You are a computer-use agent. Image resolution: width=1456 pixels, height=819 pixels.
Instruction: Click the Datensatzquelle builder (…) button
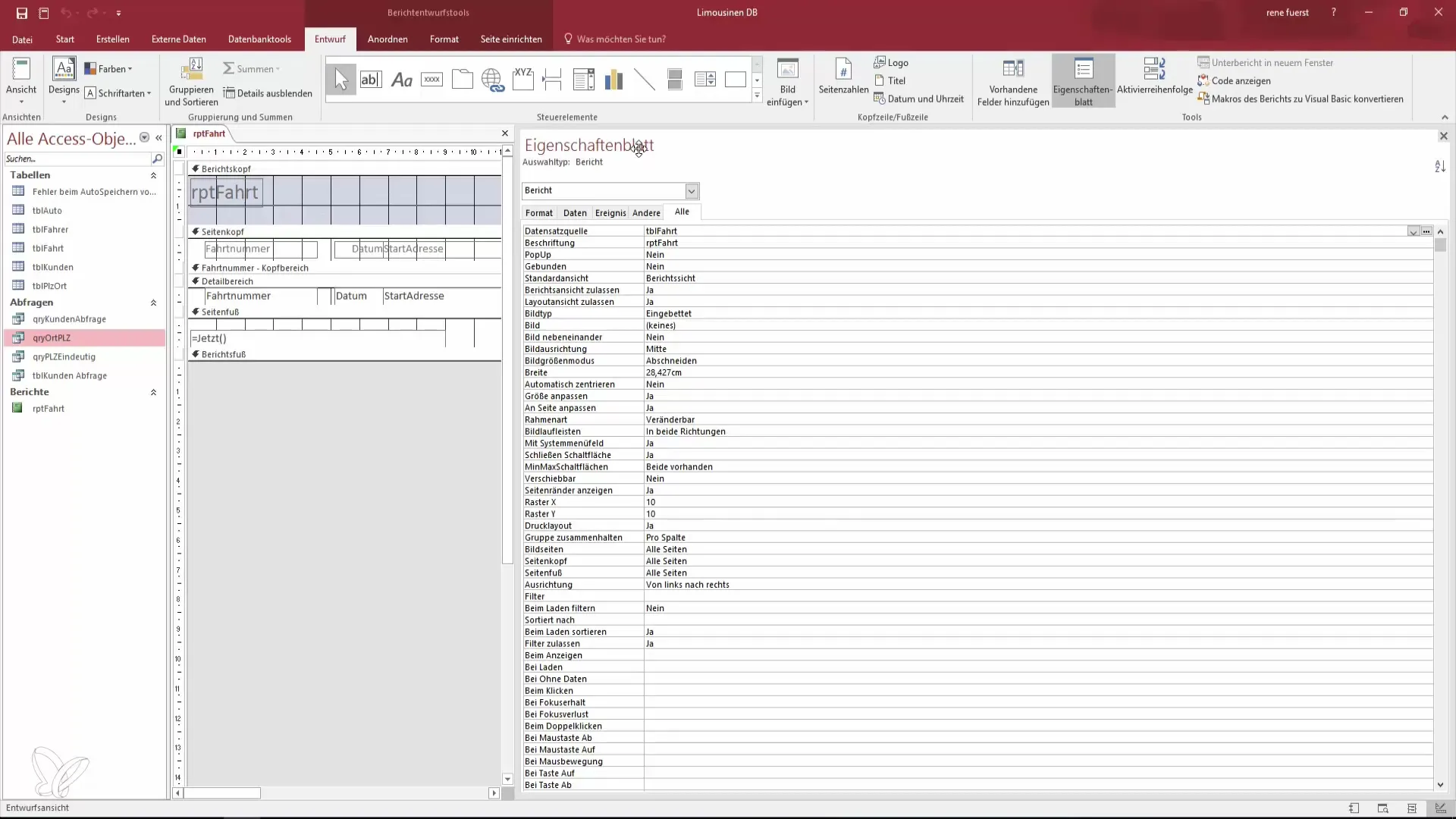pyautogui.click(x=1426, y=231)
